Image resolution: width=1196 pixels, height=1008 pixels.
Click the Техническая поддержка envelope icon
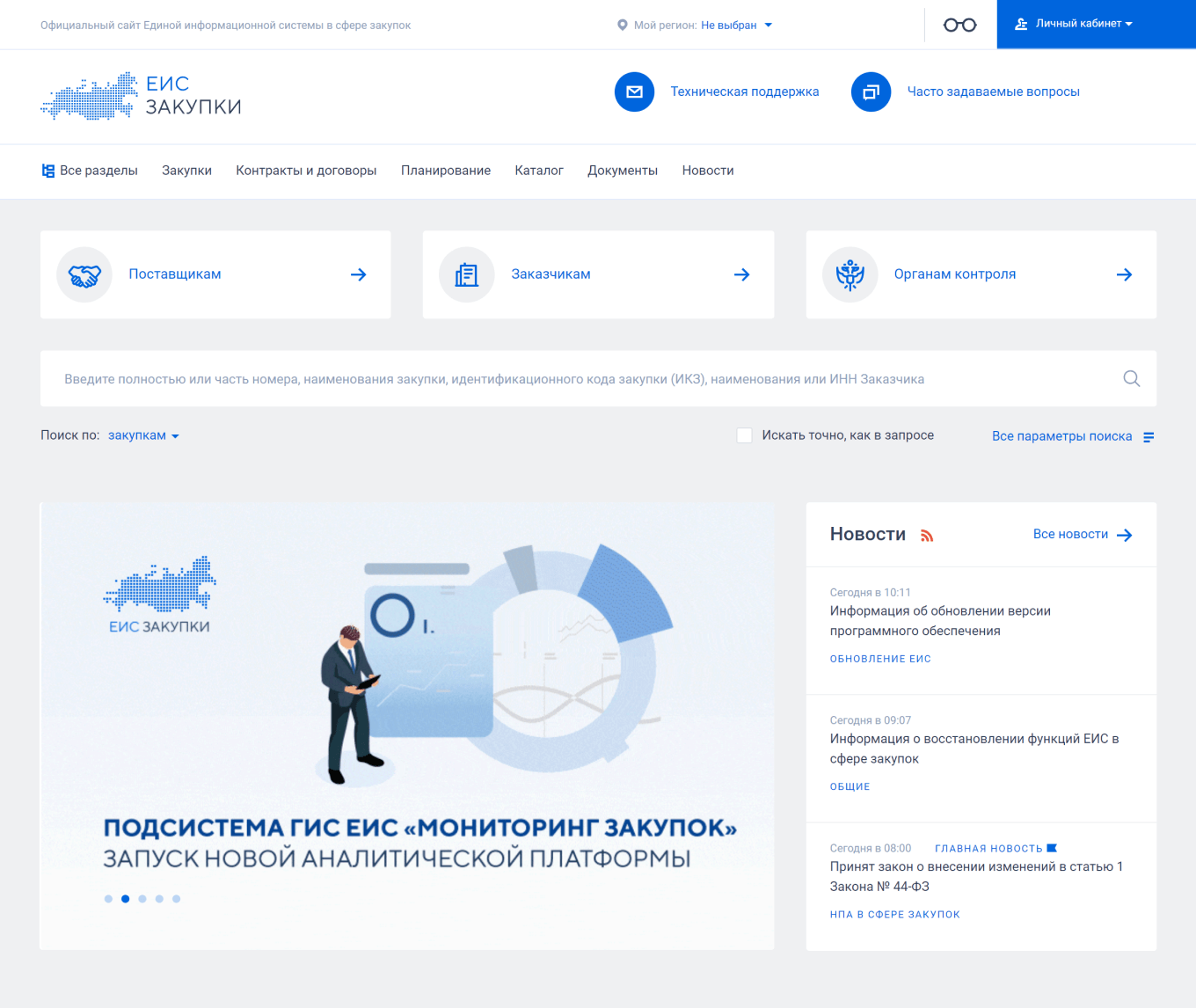634,91
